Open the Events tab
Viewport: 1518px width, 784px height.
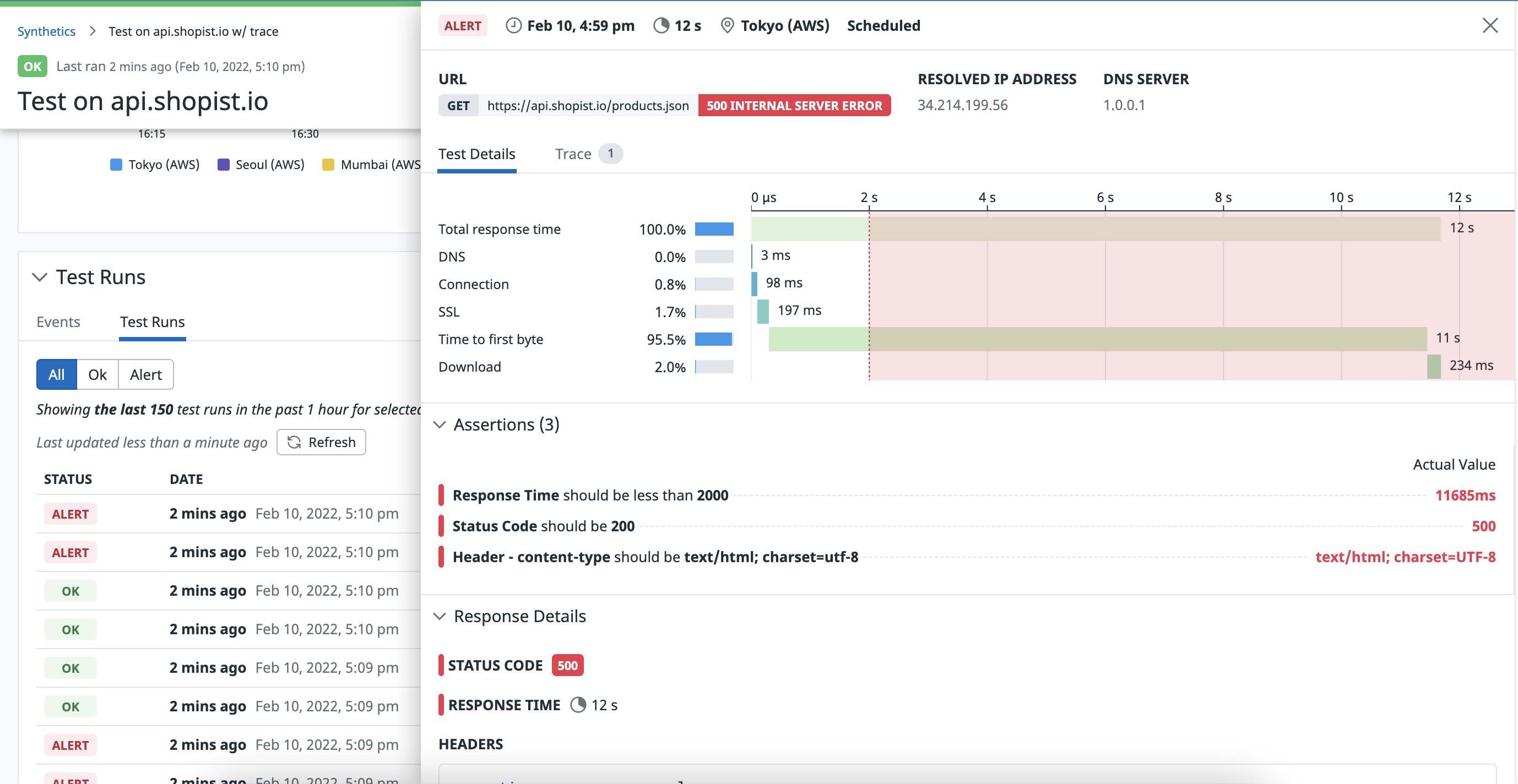point(58,322)
